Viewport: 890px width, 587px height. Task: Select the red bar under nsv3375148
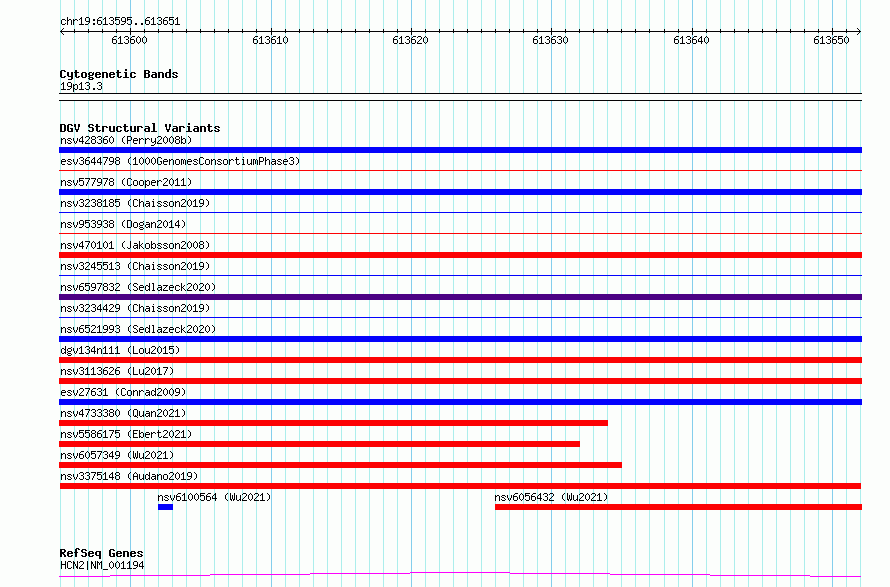460,486
